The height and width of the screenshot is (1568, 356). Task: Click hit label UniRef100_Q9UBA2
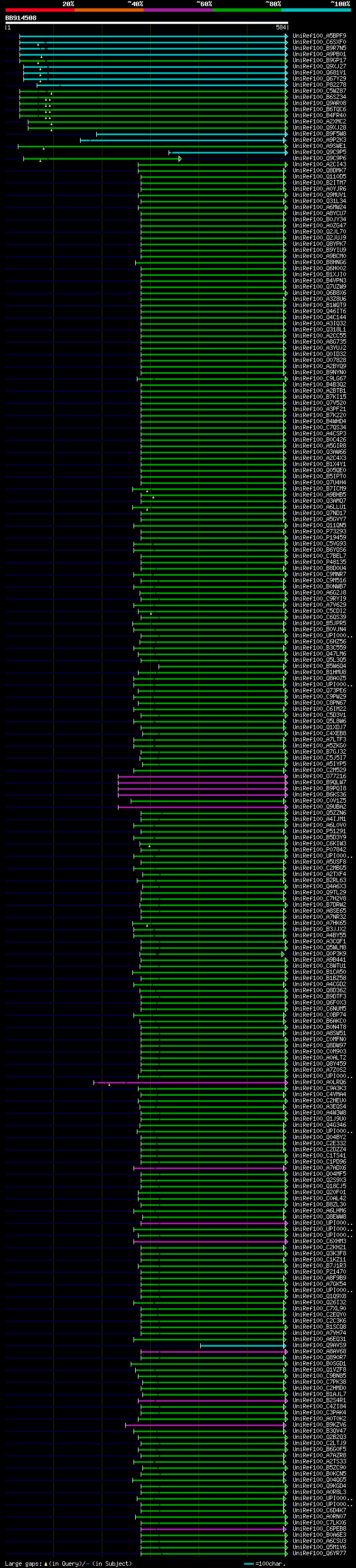click(x=319, y=807)
